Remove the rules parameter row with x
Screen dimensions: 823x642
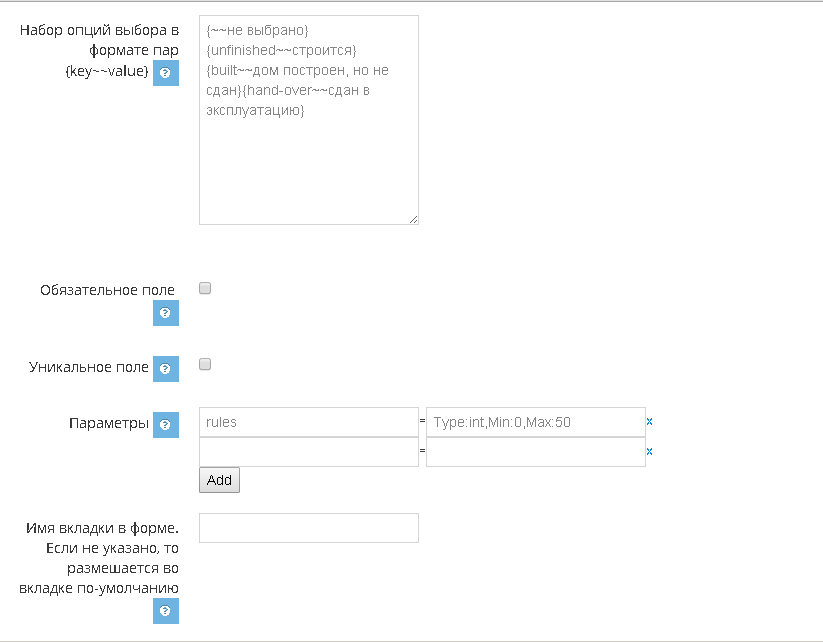pos(649,422)
